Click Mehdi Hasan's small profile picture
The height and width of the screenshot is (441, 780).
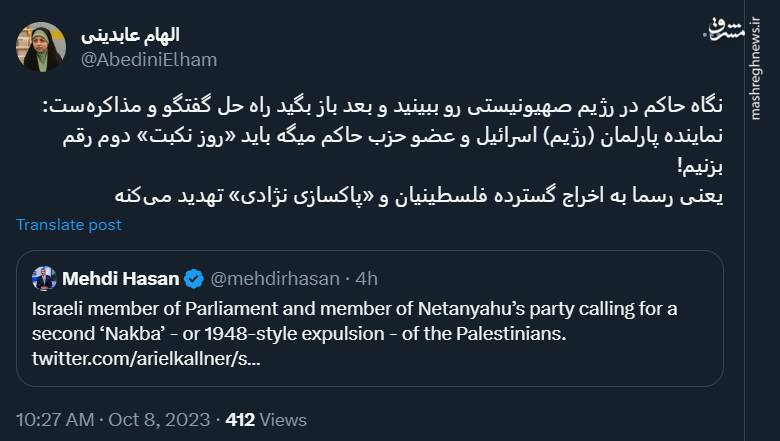coord(44,278)
